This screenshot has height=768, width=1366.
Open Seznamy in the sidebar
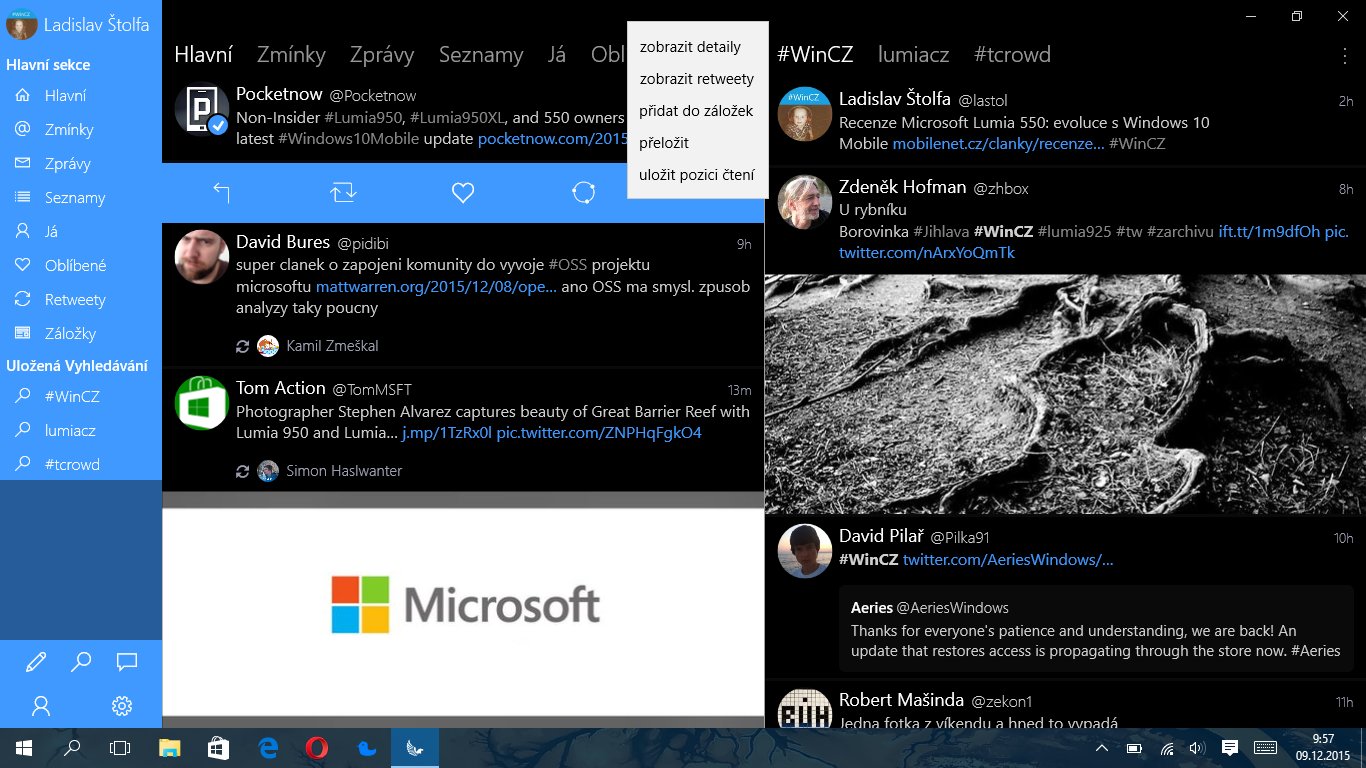tap(80, 198)
